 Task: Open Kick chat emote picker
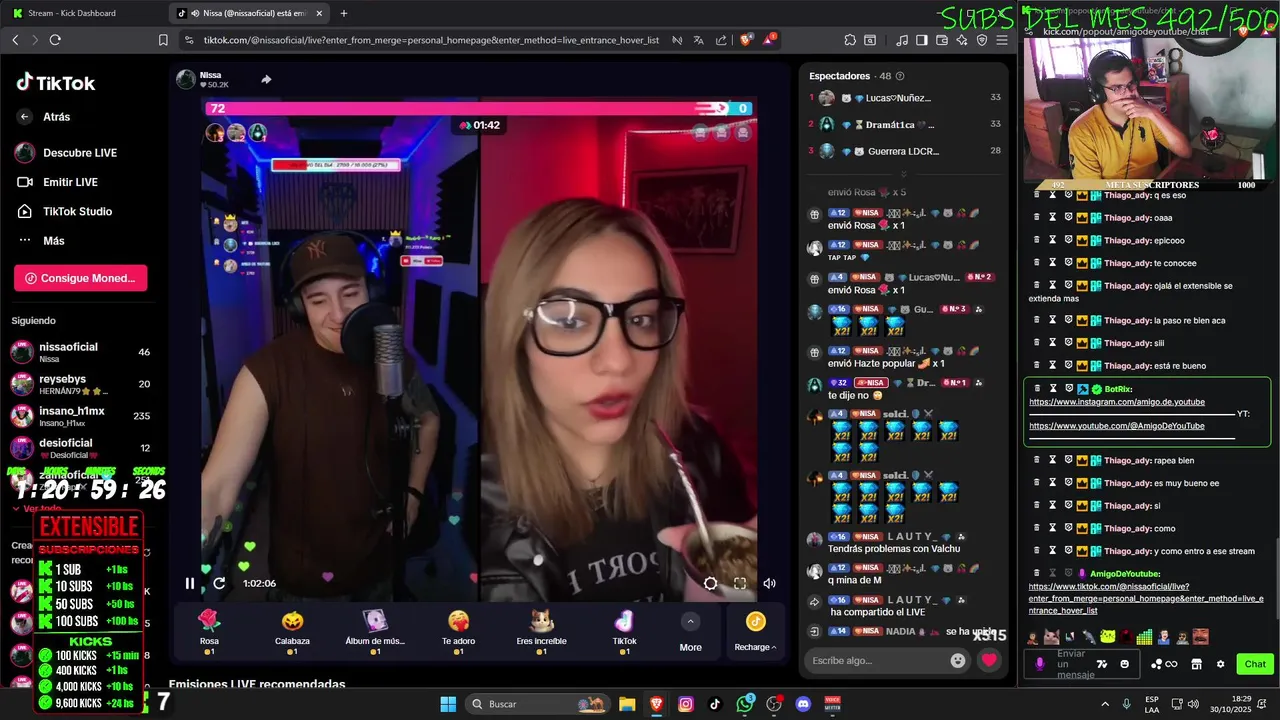(x=1125, y=664)
